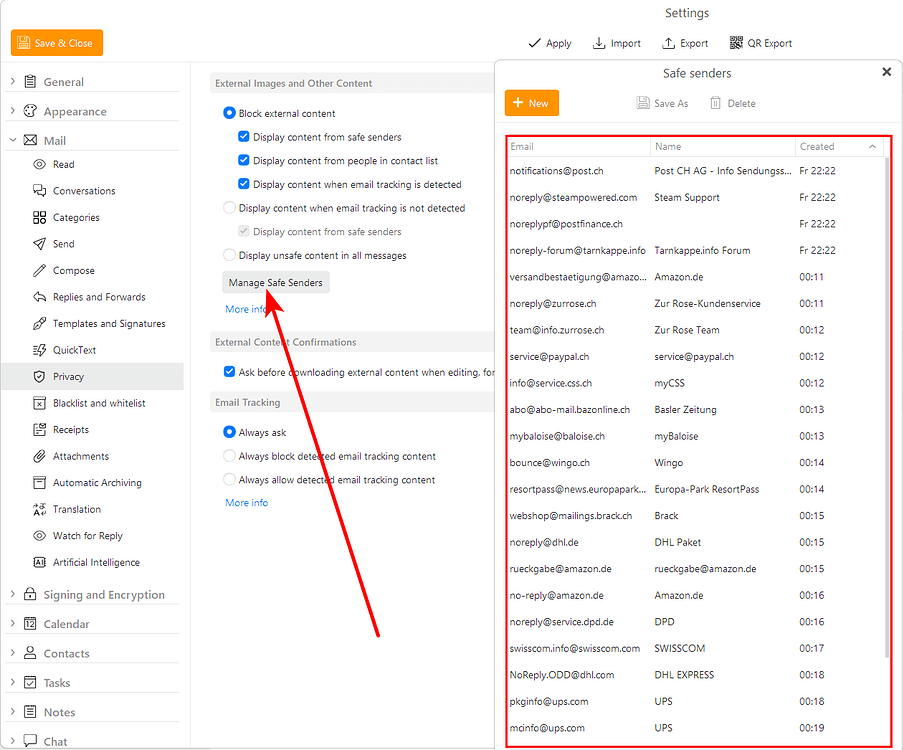The image size is (903, 750).
Task: Open More info link under Email Tracking
Action: tap(246, 502)
